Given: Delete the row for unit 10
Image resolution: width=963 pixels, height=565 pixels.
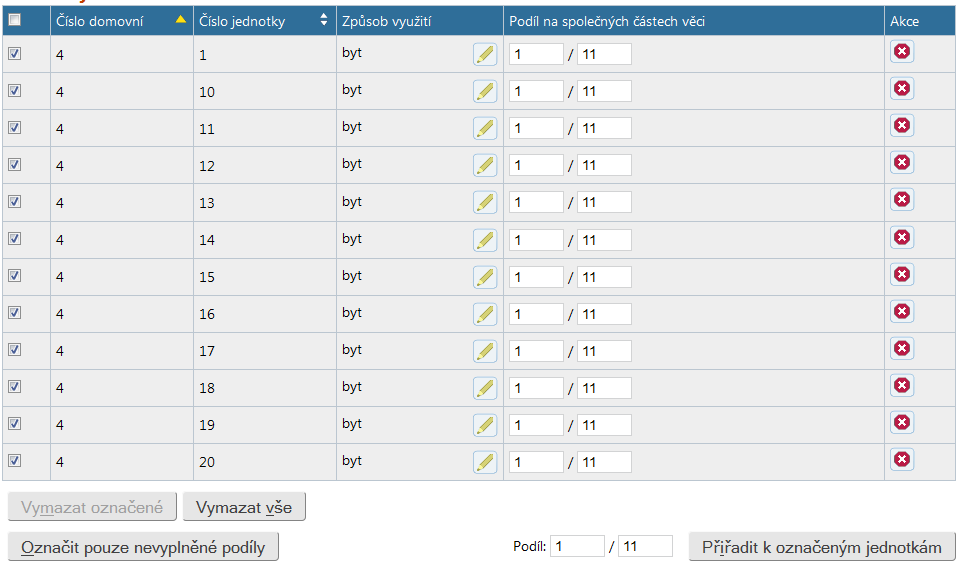Looking at the screenshot, I should click(902, 89).
